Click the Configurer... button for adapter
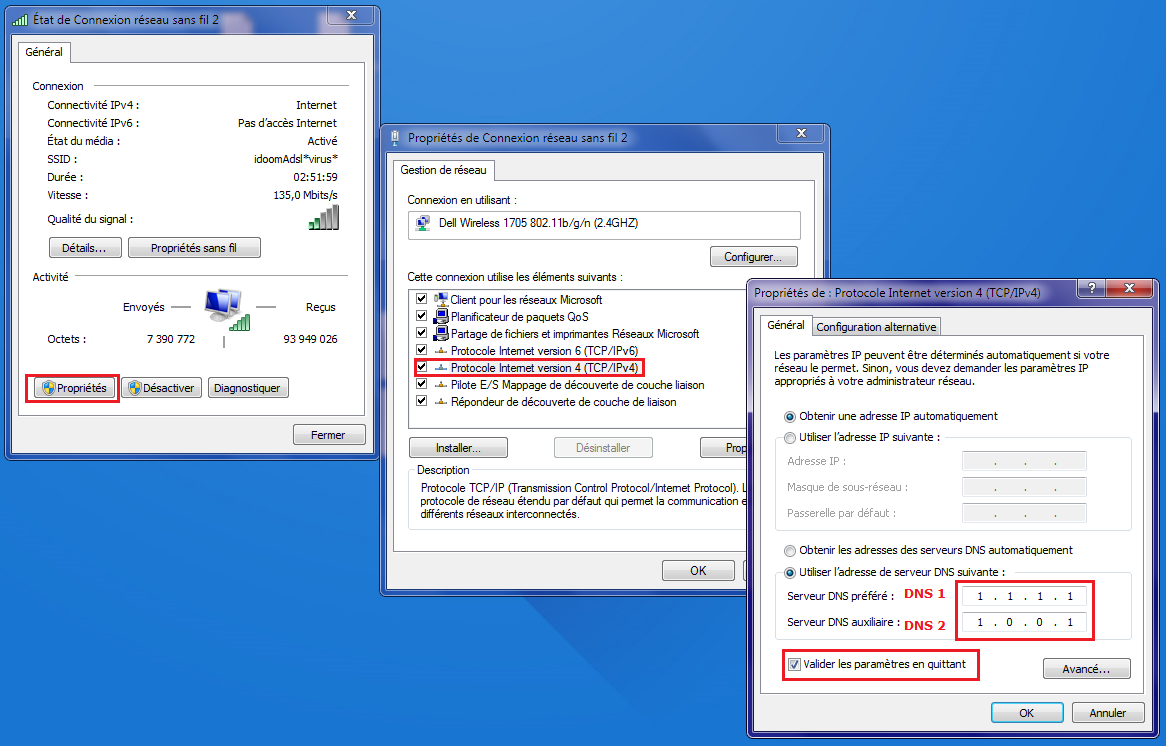 pos(753,257)
